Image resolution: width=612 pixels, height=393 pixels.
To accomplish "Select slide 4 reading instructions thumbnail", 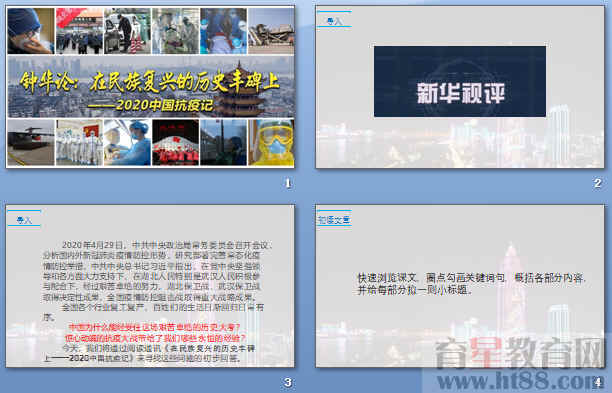I will point(460,286).
